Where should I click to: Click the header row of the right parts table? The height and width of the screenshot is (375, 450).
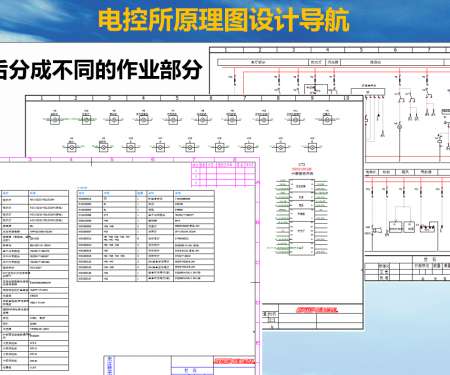point(146,193)
